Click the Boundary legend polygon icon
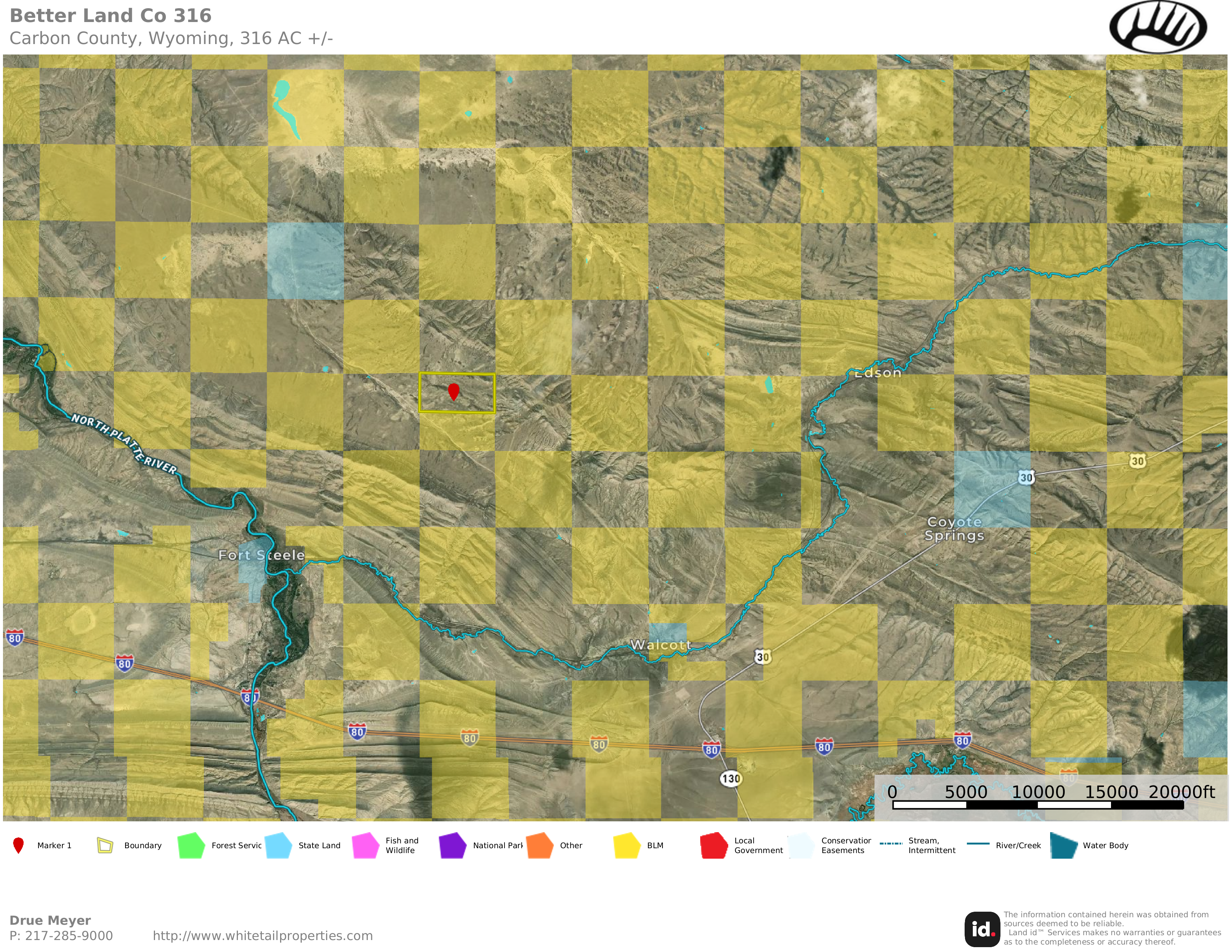Viewport: 1232px width, 952px height. [x=105, y=845]
